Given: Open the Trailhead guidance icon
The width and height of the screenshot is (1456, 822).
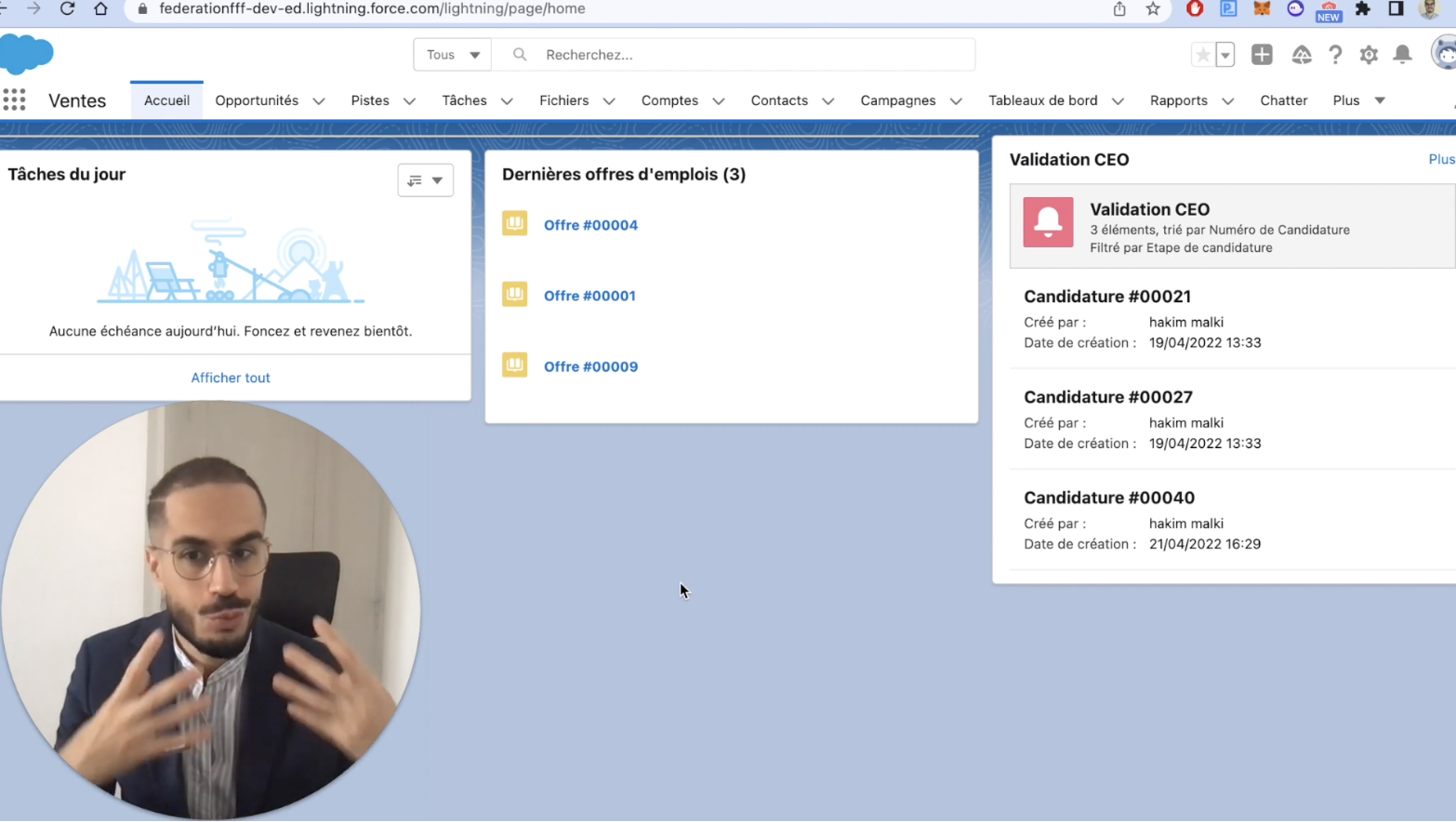Looking at the screenshot, I should (x=1302, y=55).
